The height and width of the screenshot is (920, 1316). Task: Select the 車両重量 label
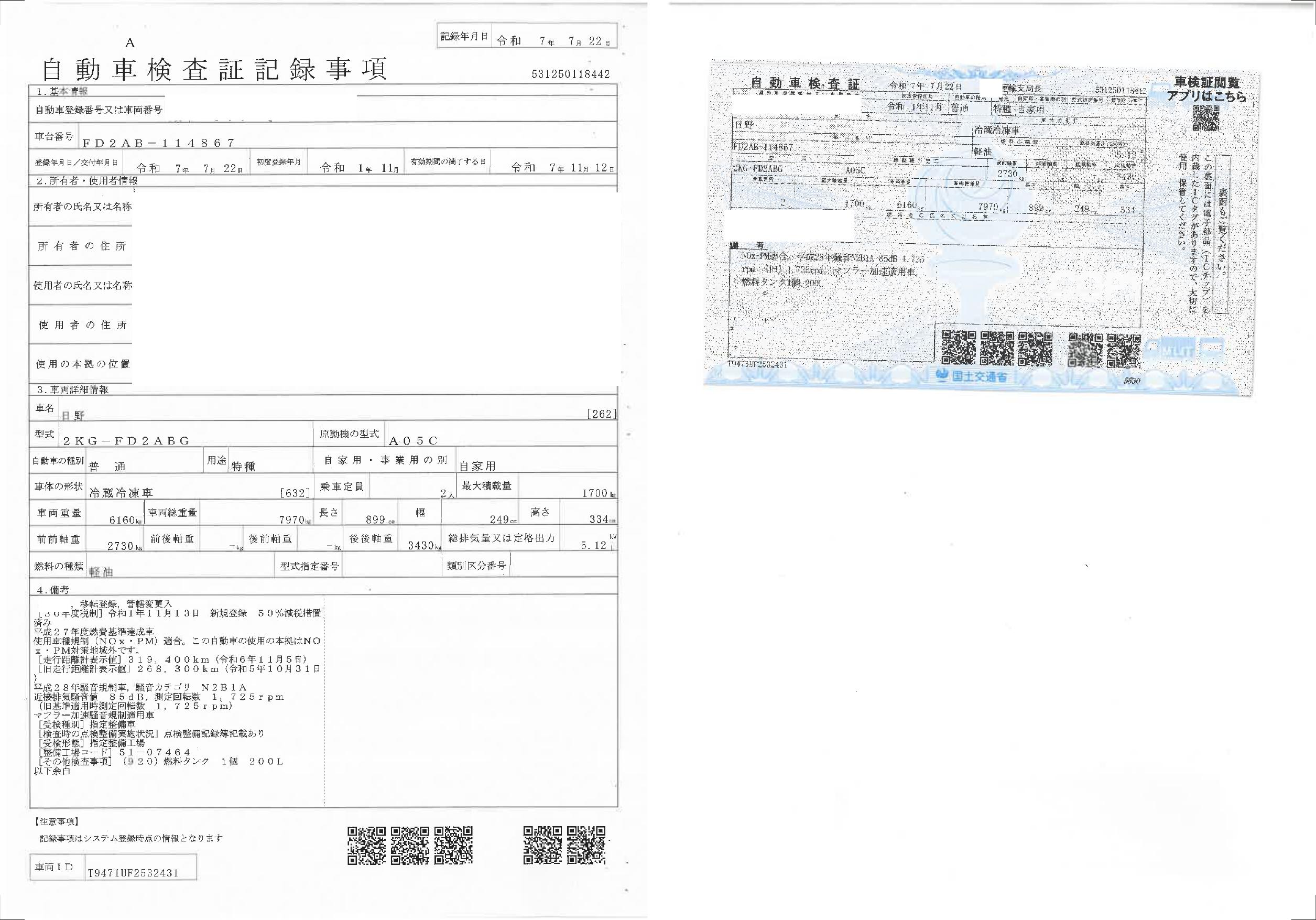pos(59,514)
